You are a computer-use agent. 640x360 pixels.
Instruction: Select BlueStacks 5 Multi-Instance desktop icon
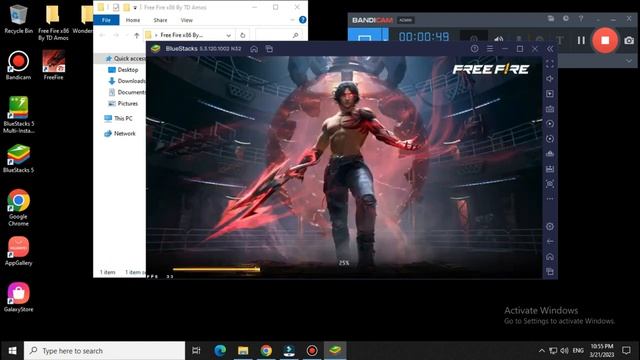[18, 114]
